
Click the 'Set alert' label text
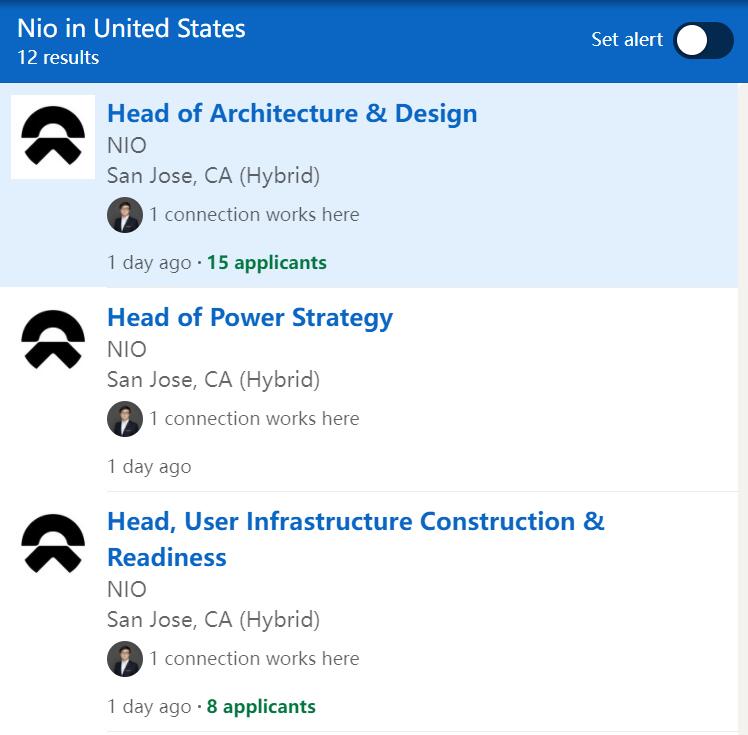coord(627,40)
